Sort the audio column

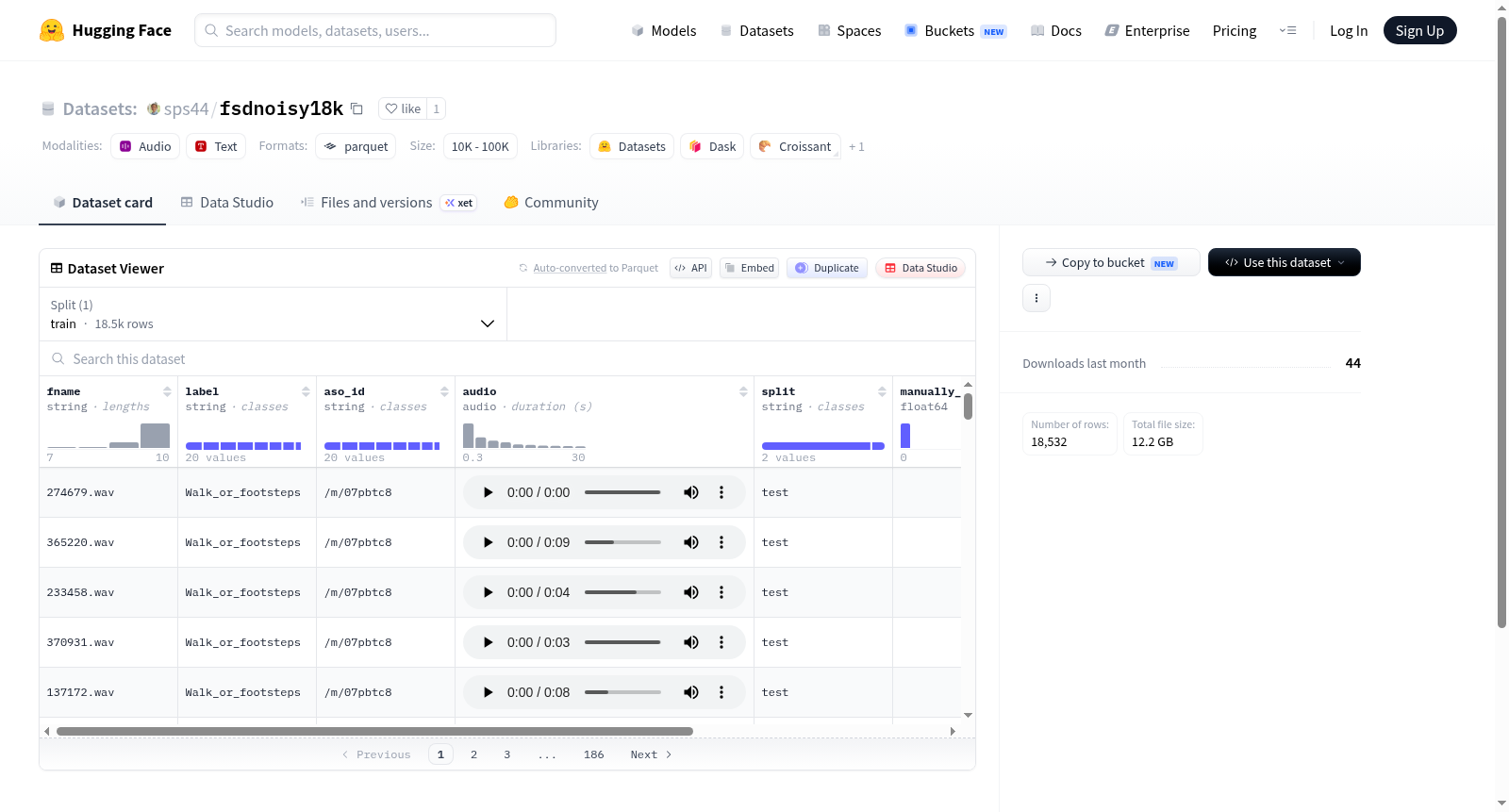tap(743, 391)
